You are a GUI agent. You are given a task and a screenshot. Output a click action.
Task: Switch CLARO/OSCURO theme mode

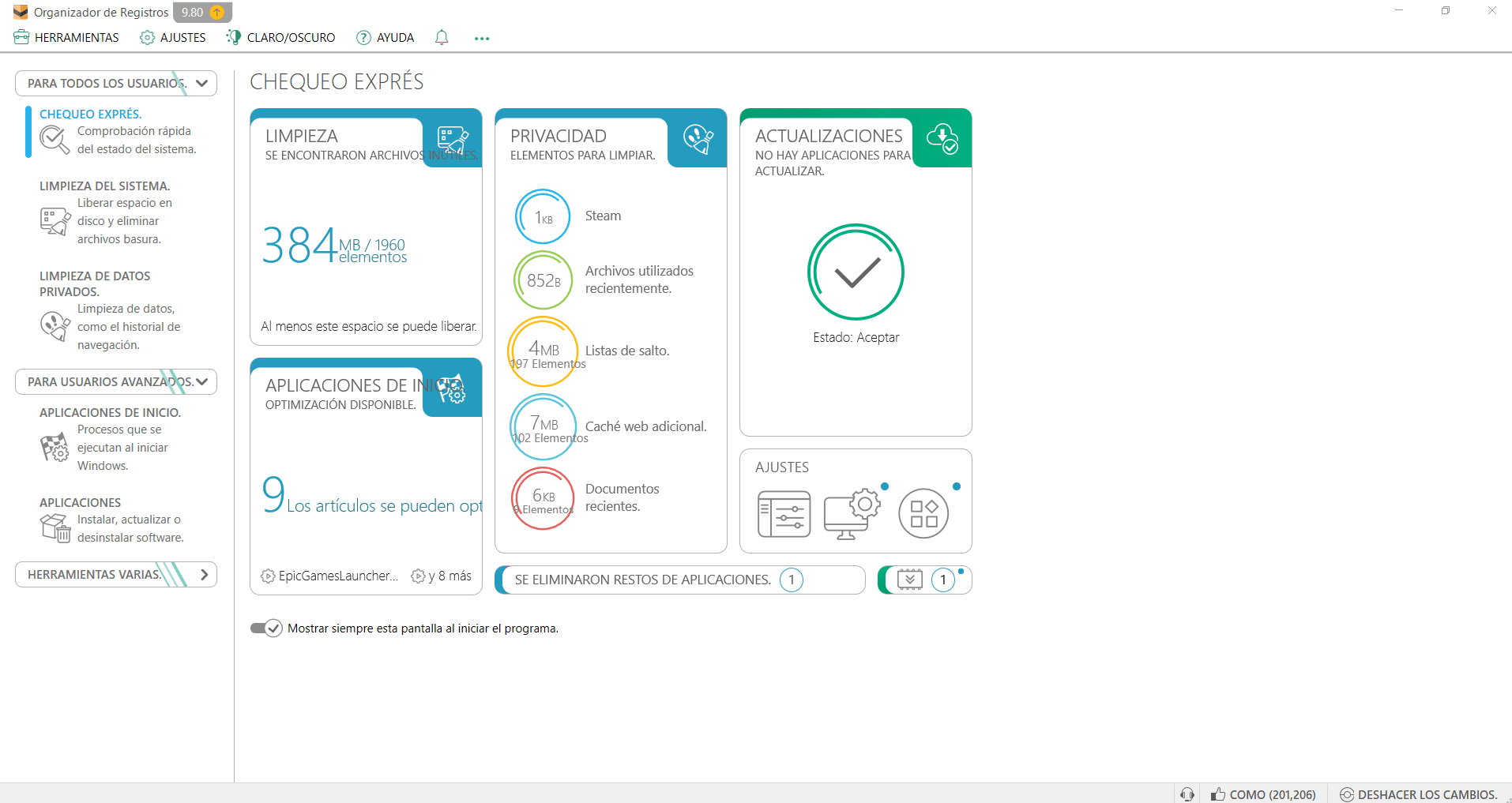click(x=280, y=37)
